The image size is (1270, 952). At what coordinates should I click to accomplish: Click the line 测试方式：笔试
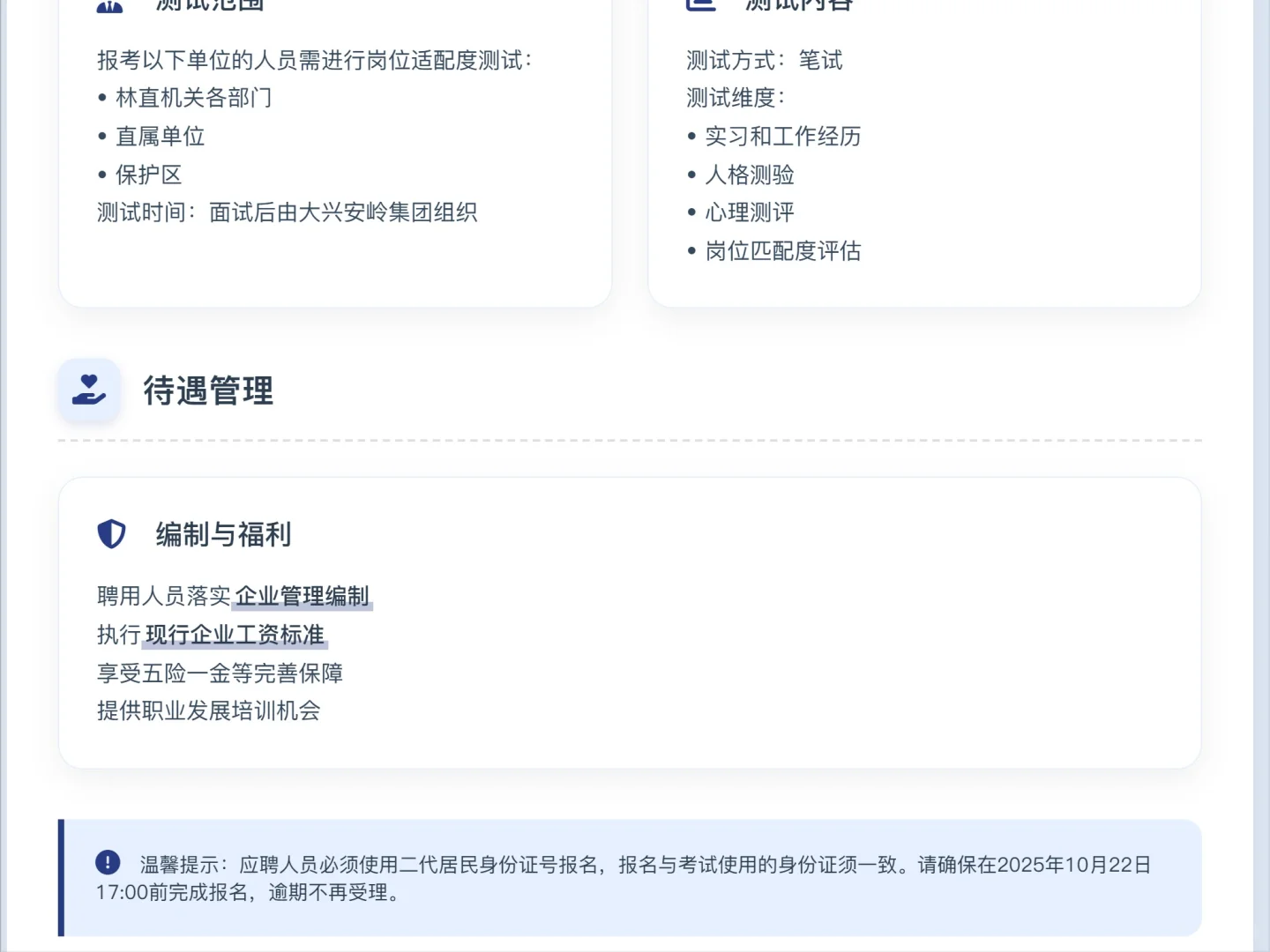pyautogui.click(x=765, y=60)
